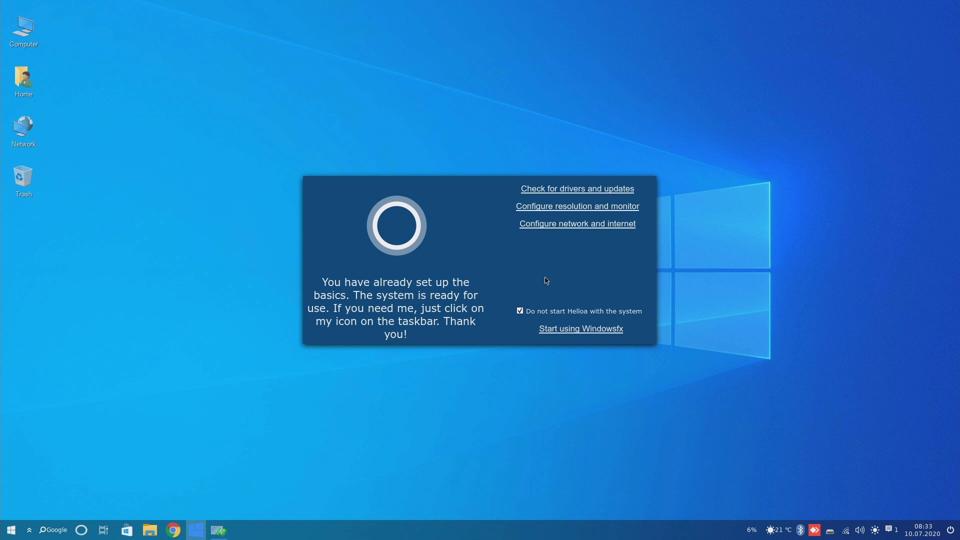Open the network signal tray icon

[x=845, y=530]
